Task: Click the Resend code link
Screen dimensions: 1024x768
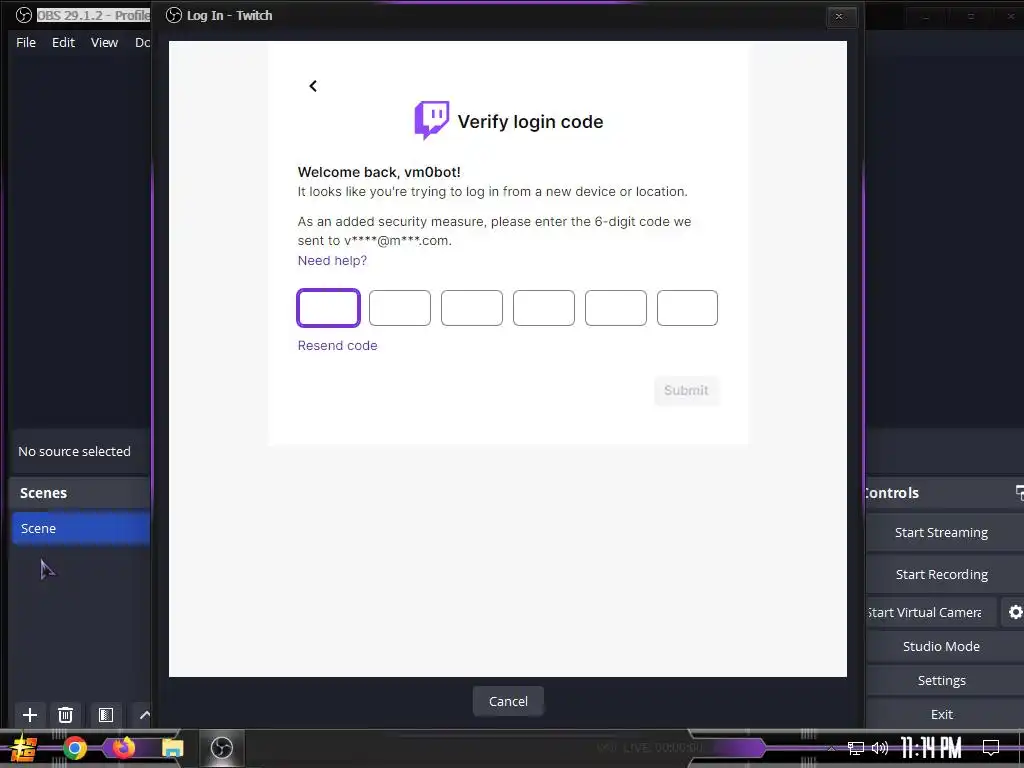Action: click(x=337, y=345)
